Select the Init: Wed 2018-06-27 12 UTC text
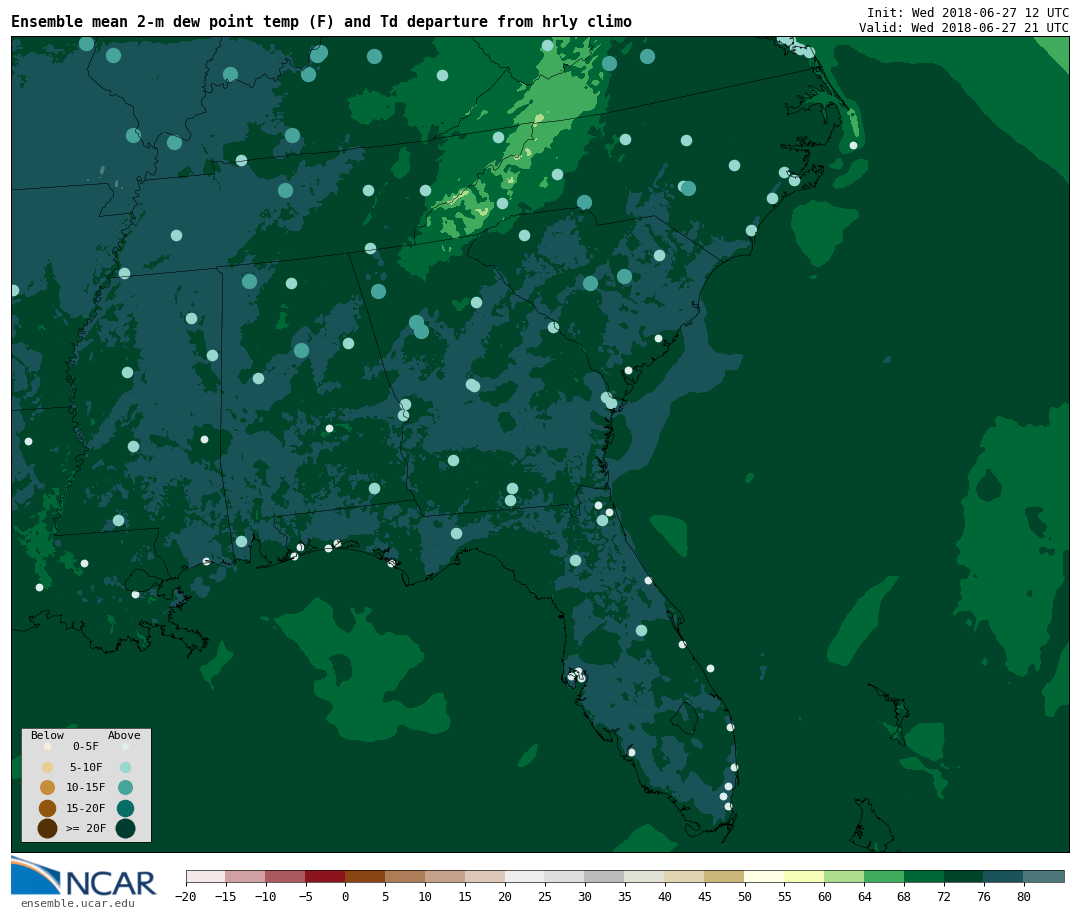1080x915 pixels. (x=968, y=12)
